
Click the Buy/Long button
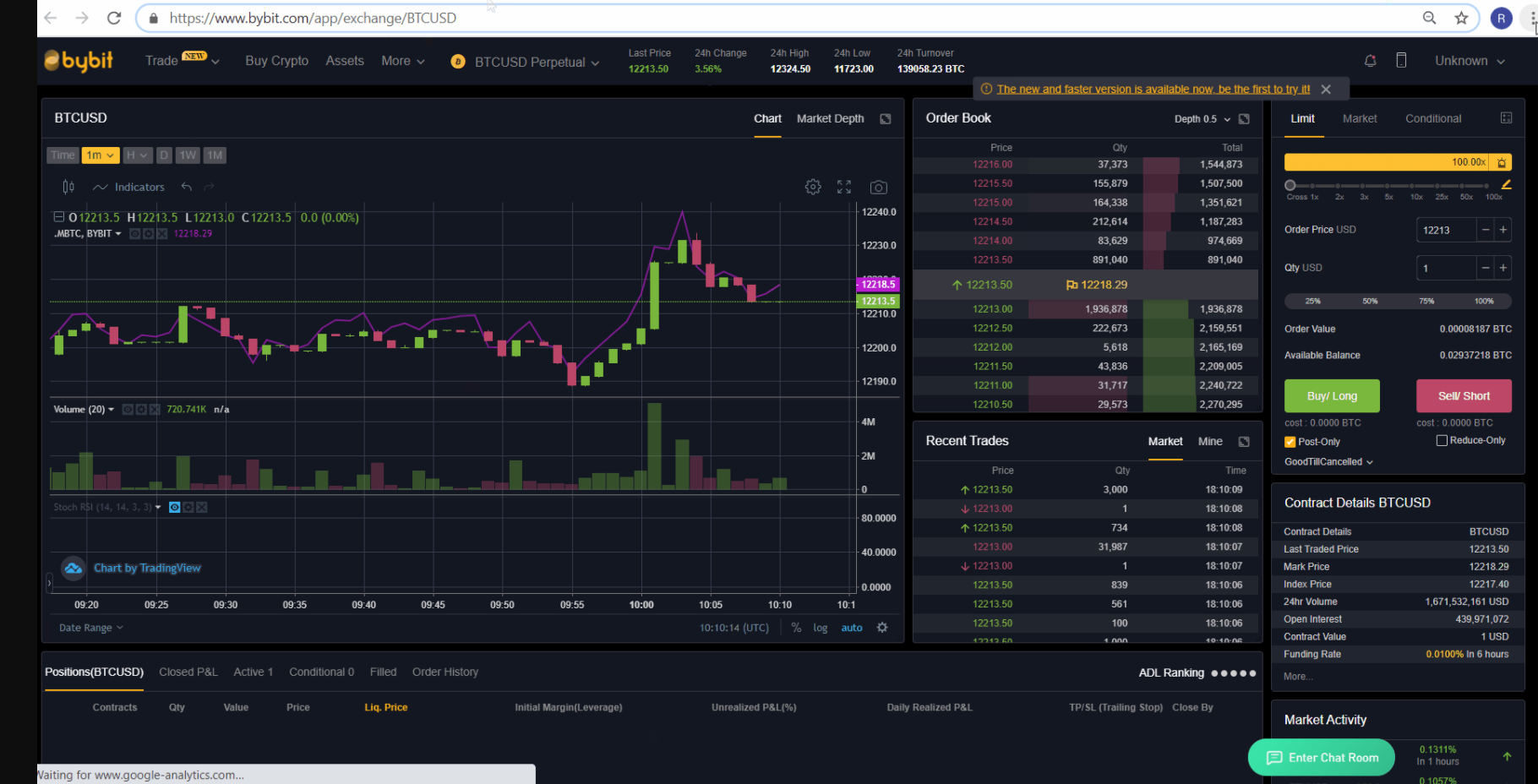[x=1331, y=395]
